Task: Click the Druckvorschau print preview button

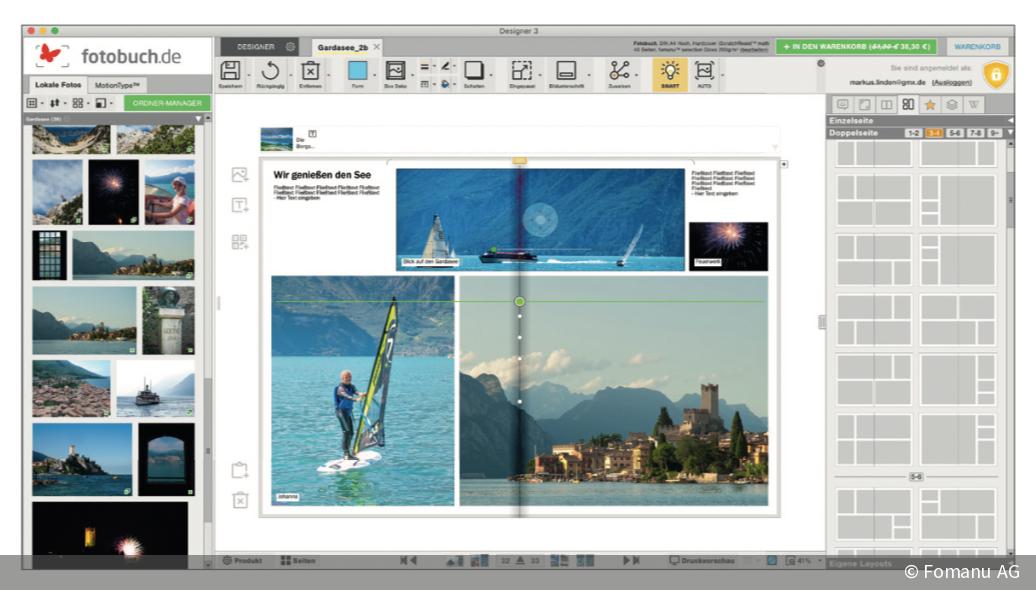Action: [702, 560]
